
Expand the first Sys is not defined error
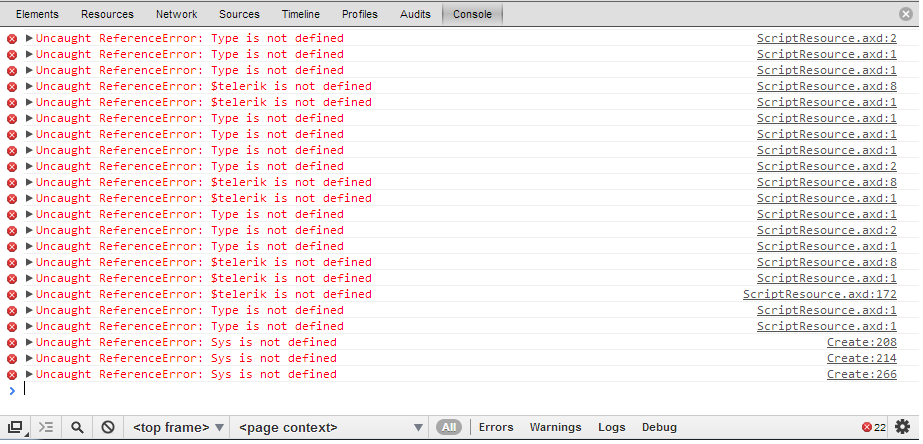point(30,342)
